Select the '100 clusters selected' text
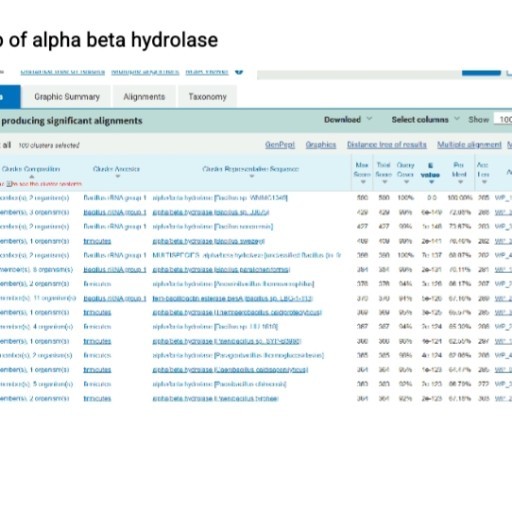This screenshot has height=512, width=512. [49, 145]
